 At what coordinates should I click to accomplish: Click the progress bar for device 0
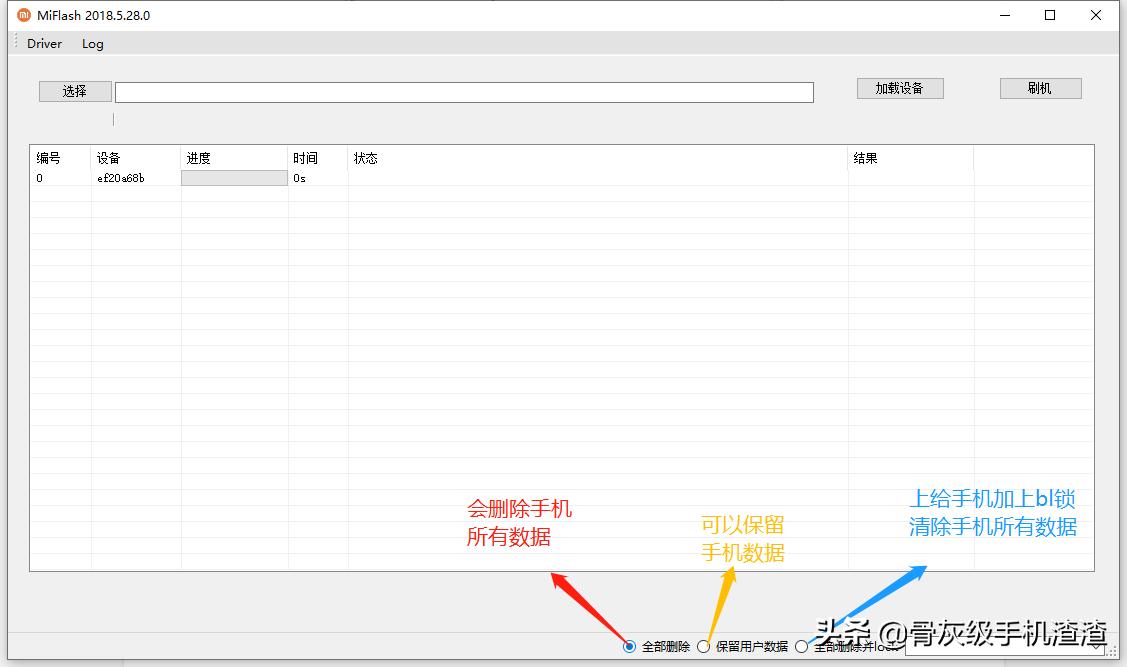point(233,177)
